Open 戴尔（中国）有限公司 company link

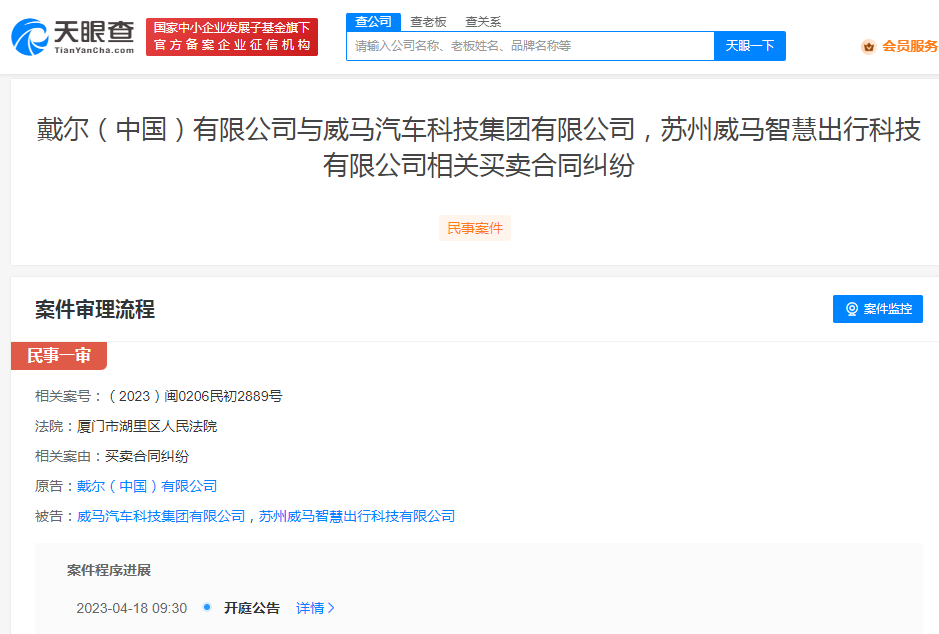coord(148,486)
